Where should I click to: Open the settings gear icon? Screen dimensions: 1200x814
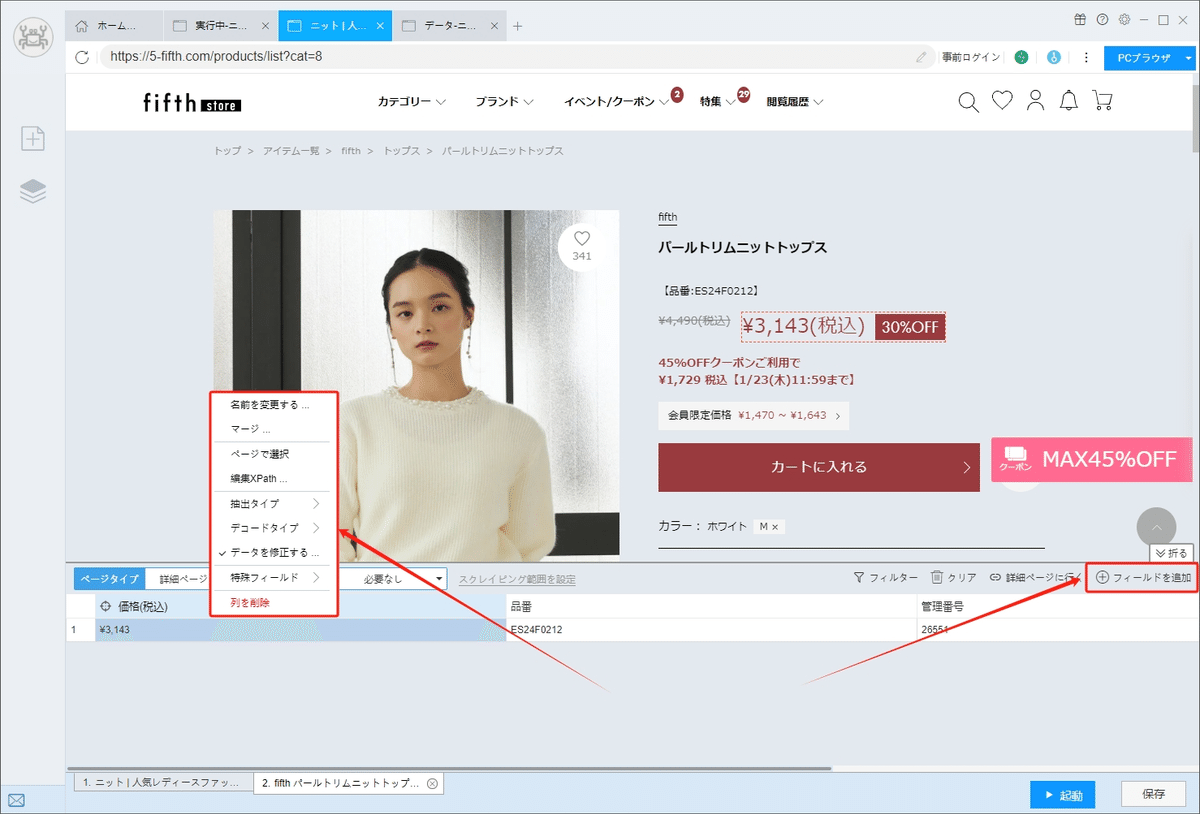1124,19
